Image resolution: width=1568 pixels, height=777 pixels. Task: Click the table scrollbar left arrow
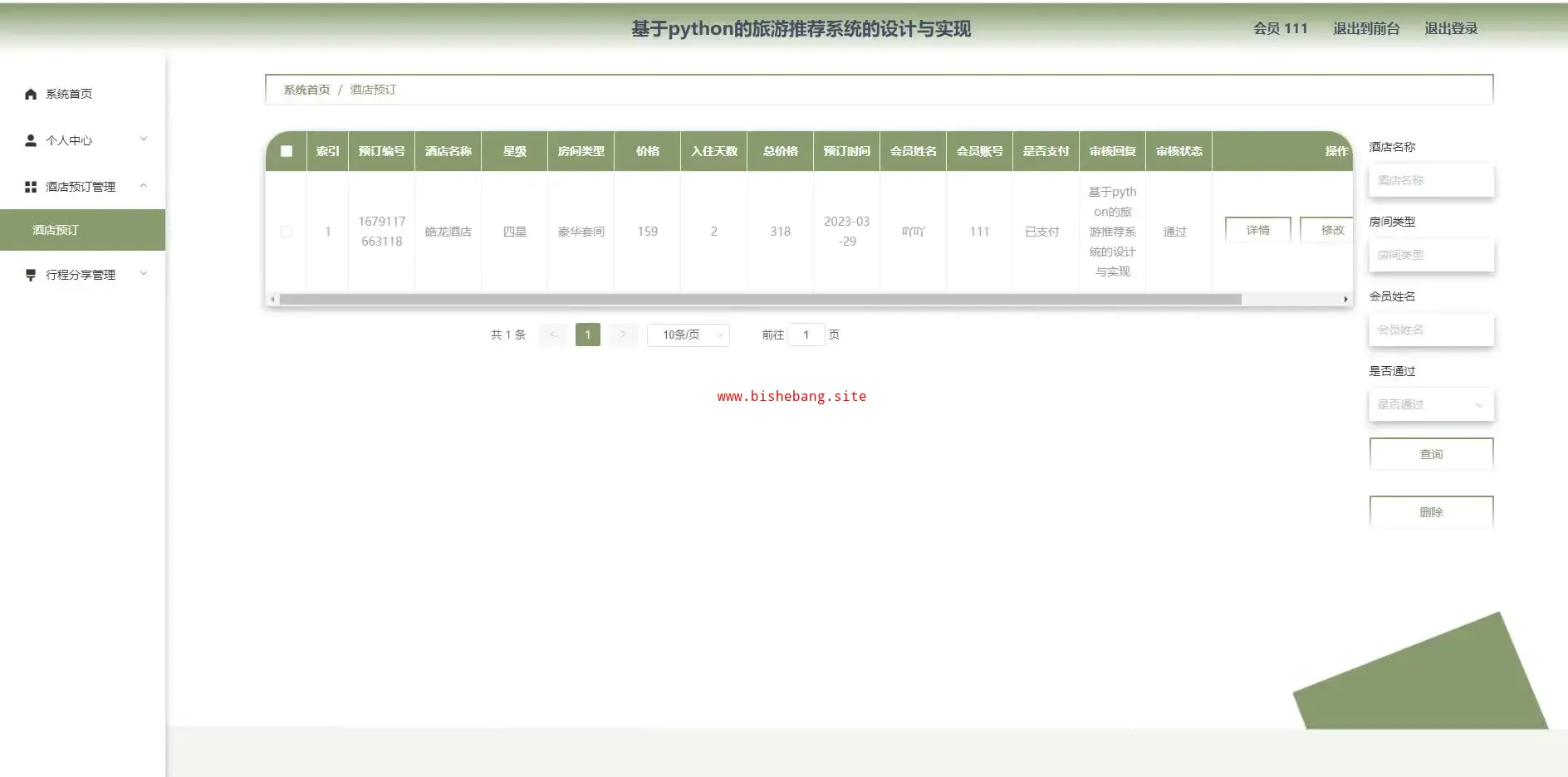[x=272, y=299]
